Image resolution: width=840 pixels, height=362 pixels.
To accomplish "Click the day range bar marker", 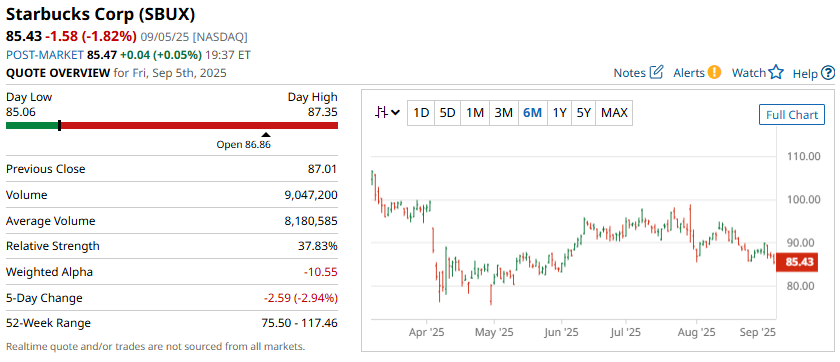I will click(59, 125).
